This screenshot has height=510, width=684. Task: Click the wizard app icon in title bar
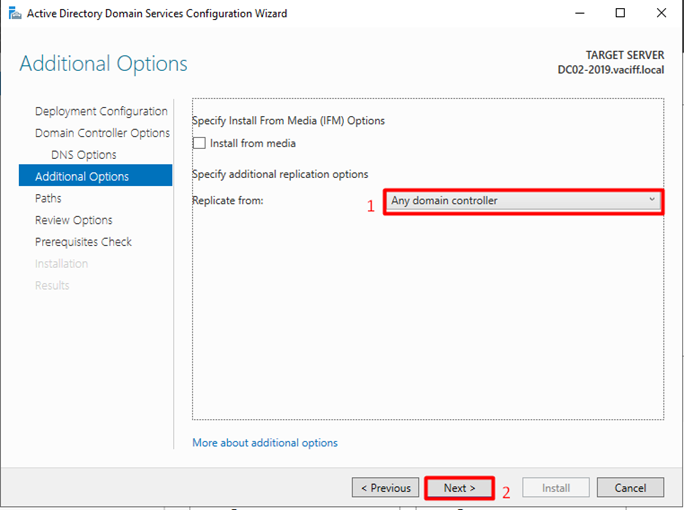tap(11, 14)
